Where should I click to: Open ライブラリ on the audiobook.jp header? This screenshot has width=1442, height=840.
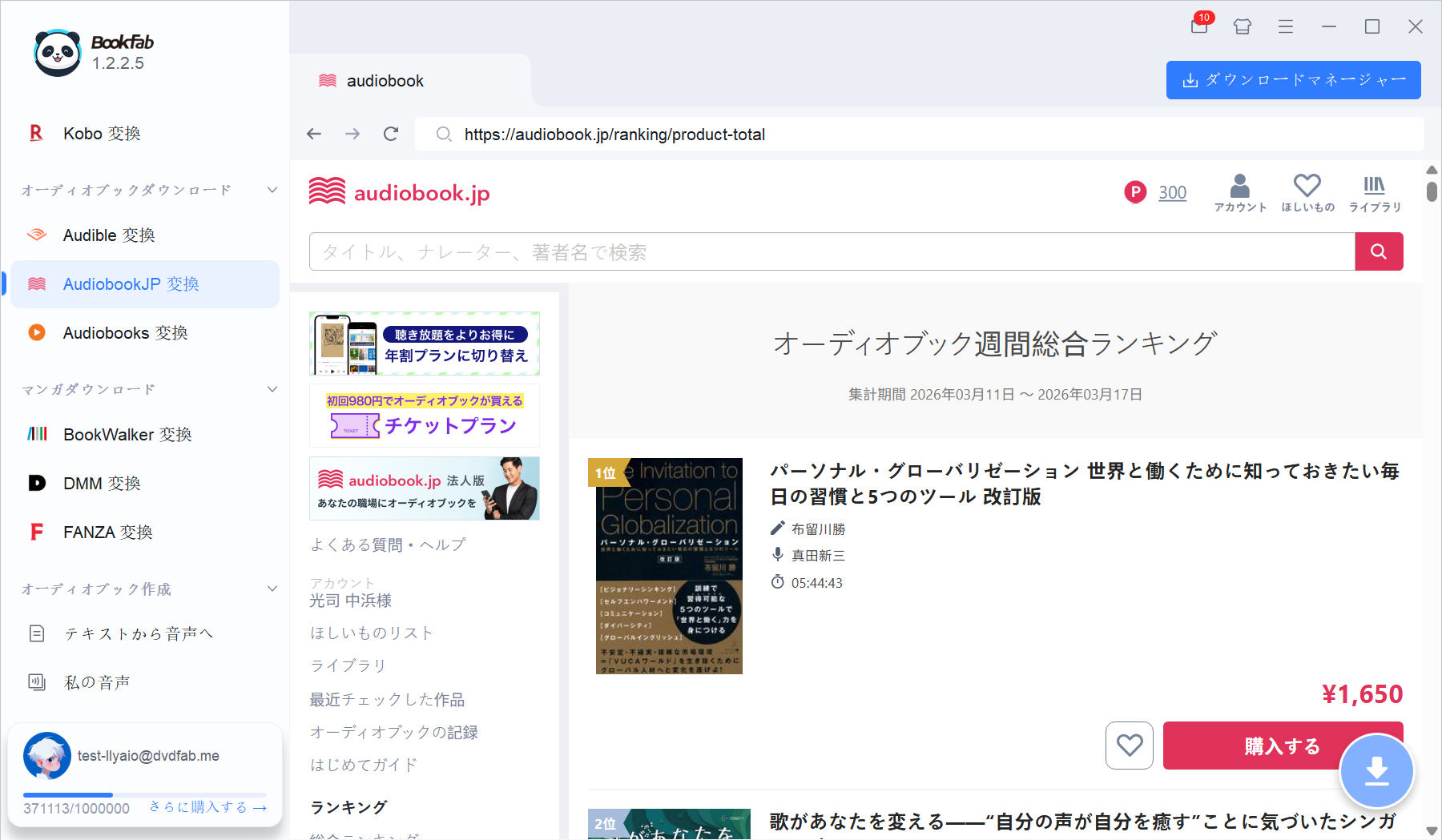tap(1375, 192)
